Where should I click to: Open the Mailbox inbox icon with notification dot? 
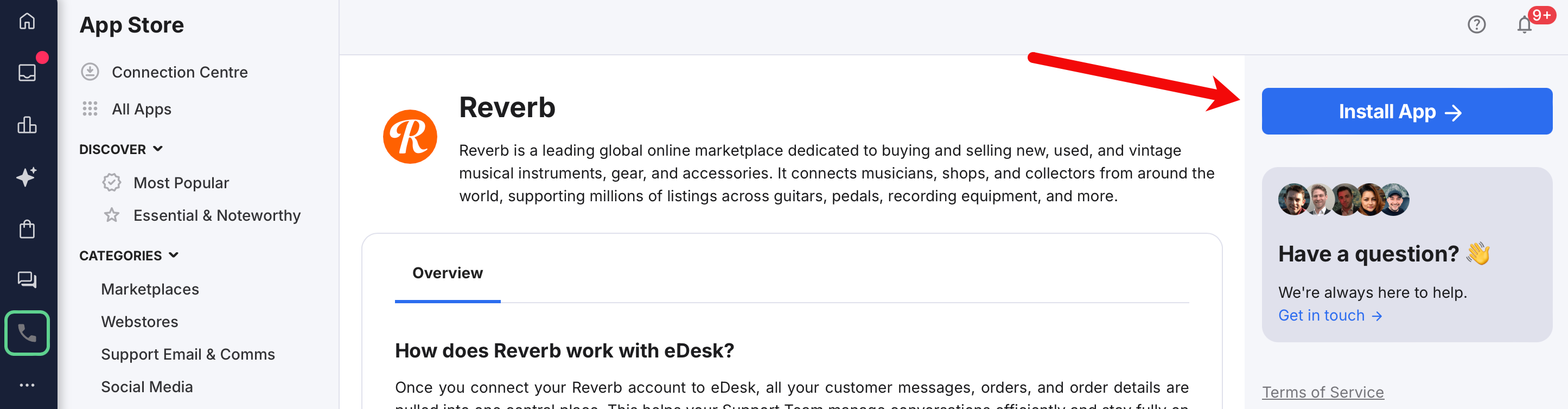point(27,72)
